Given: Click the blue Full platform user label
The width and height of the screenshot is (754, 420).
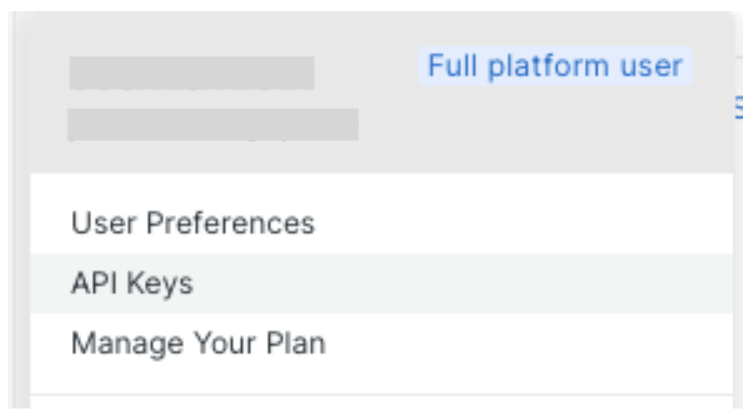Looking at the screenshot, I should 555,67.
